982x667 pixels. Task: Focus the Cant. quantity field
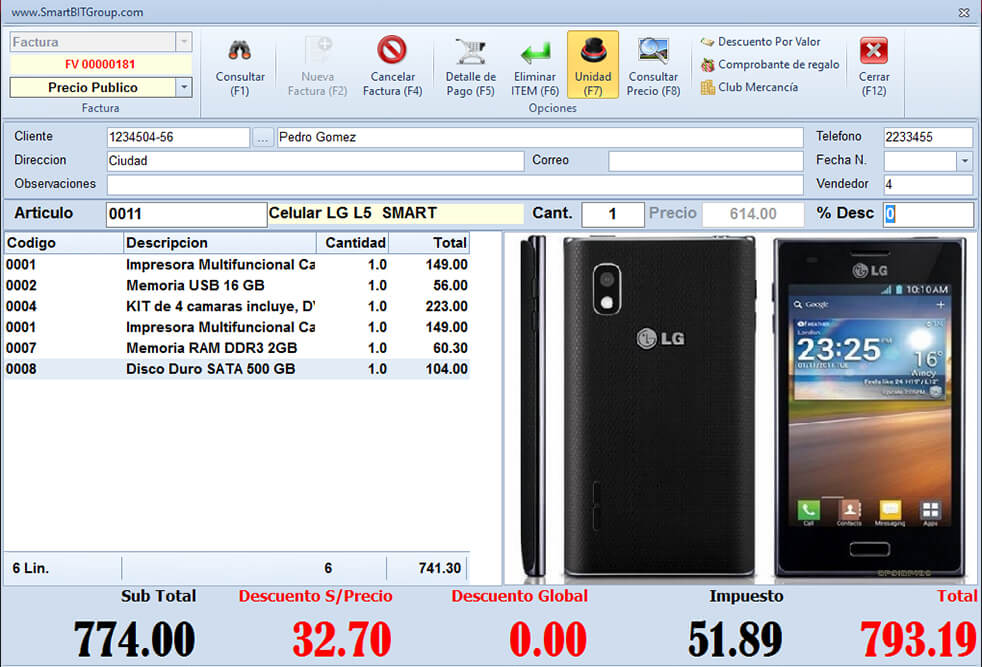(612, 214)
